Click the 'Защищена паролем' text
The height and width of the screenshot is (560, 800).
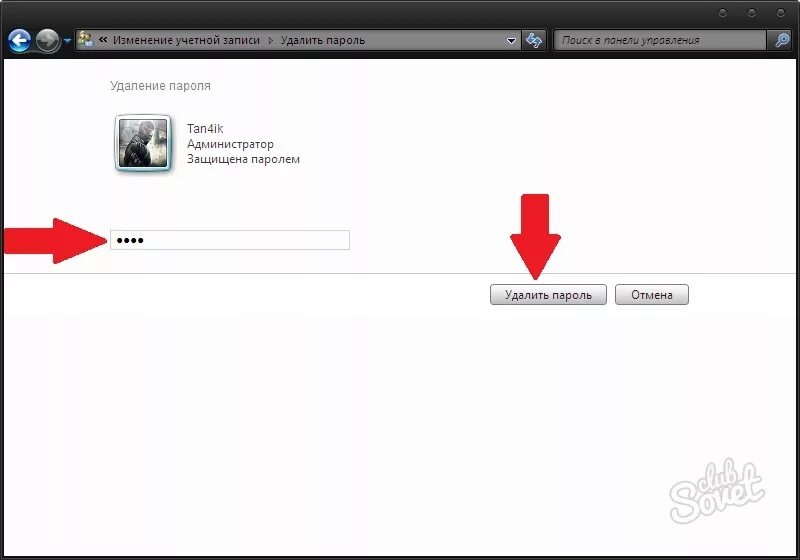(x=243, y=160)
